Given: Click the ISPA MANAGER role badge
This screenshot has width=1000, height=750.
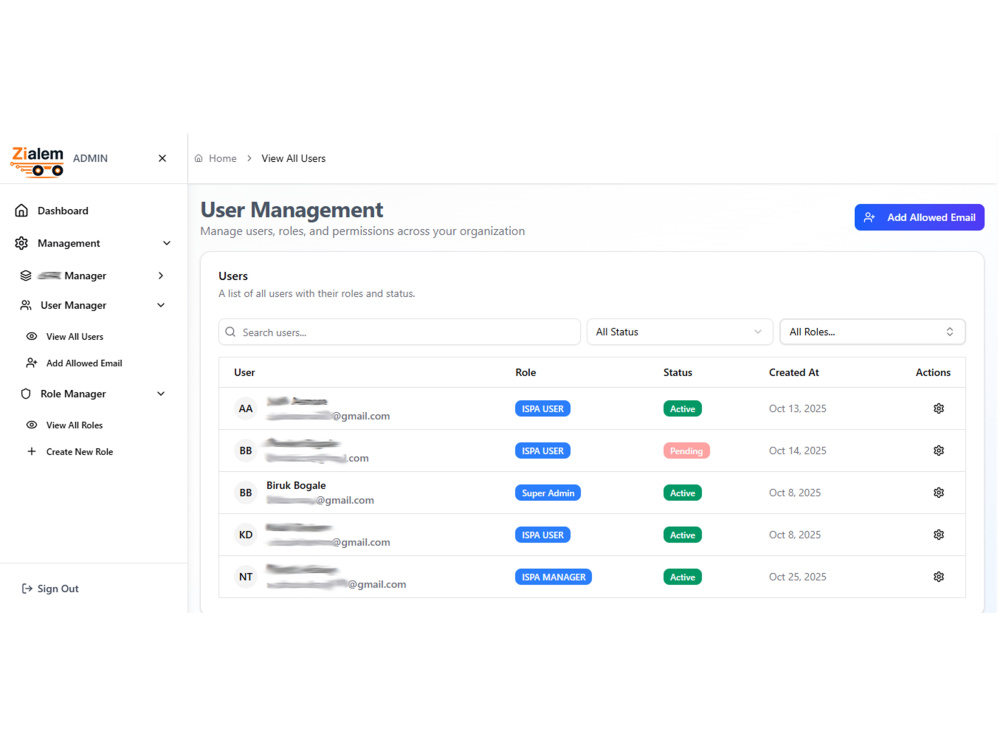Looking at the screenshot, I should pos(553,577).
